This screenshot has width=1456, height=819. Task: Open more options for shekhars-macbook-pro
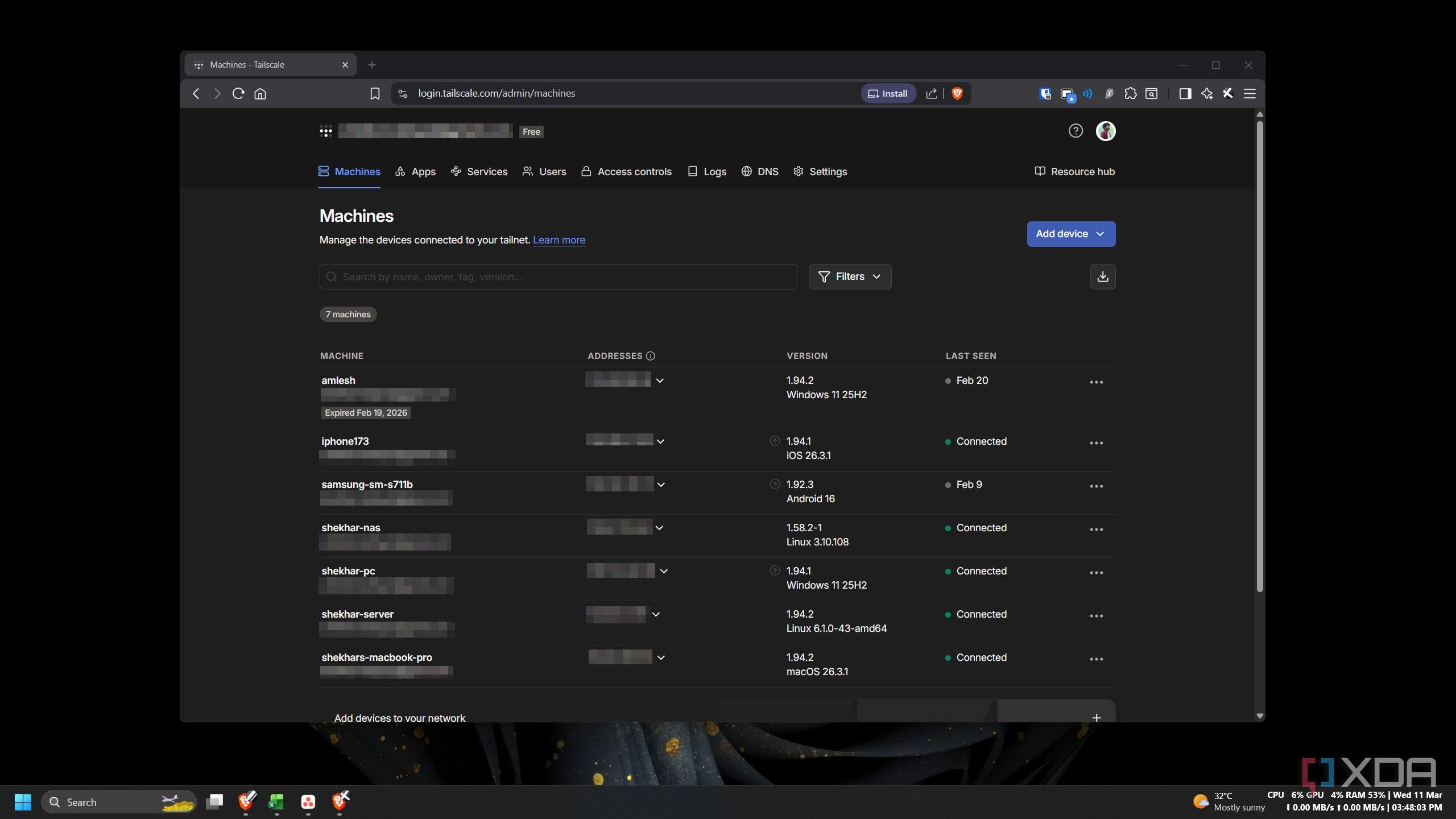(x=1096, y=659)
